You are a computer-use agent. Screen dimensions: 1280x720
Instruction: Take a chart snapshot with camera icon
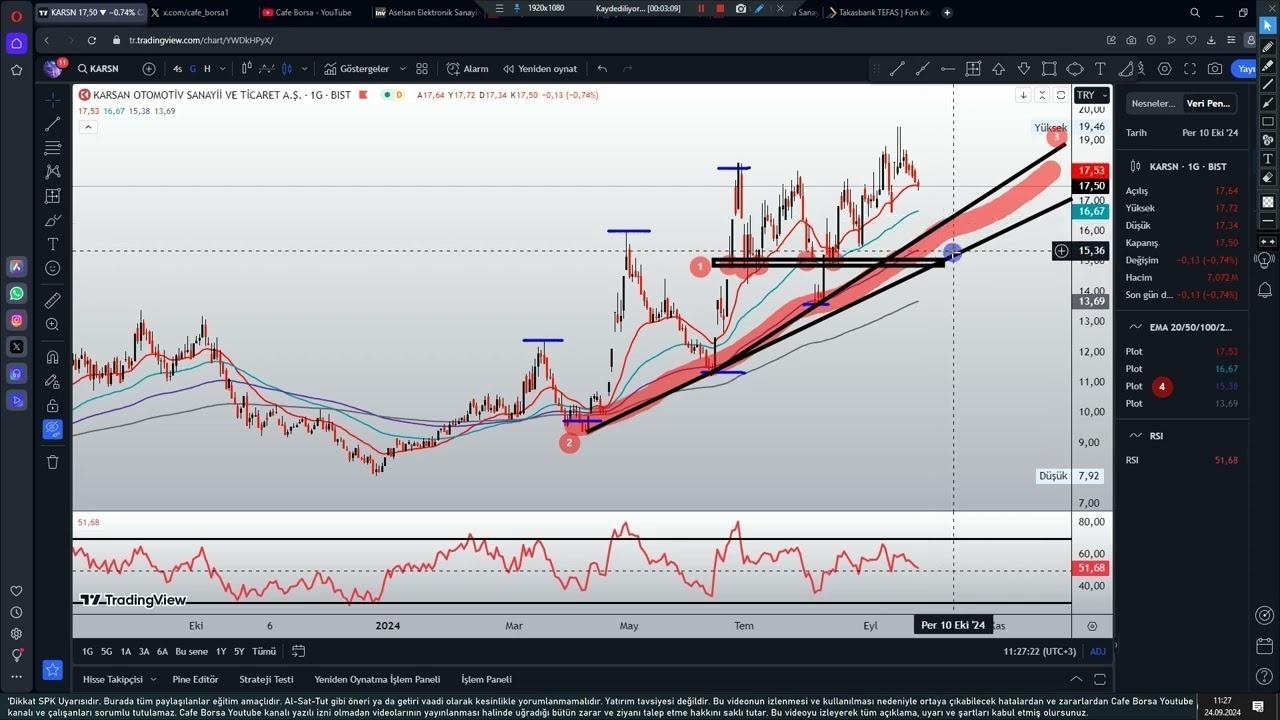1214,69
